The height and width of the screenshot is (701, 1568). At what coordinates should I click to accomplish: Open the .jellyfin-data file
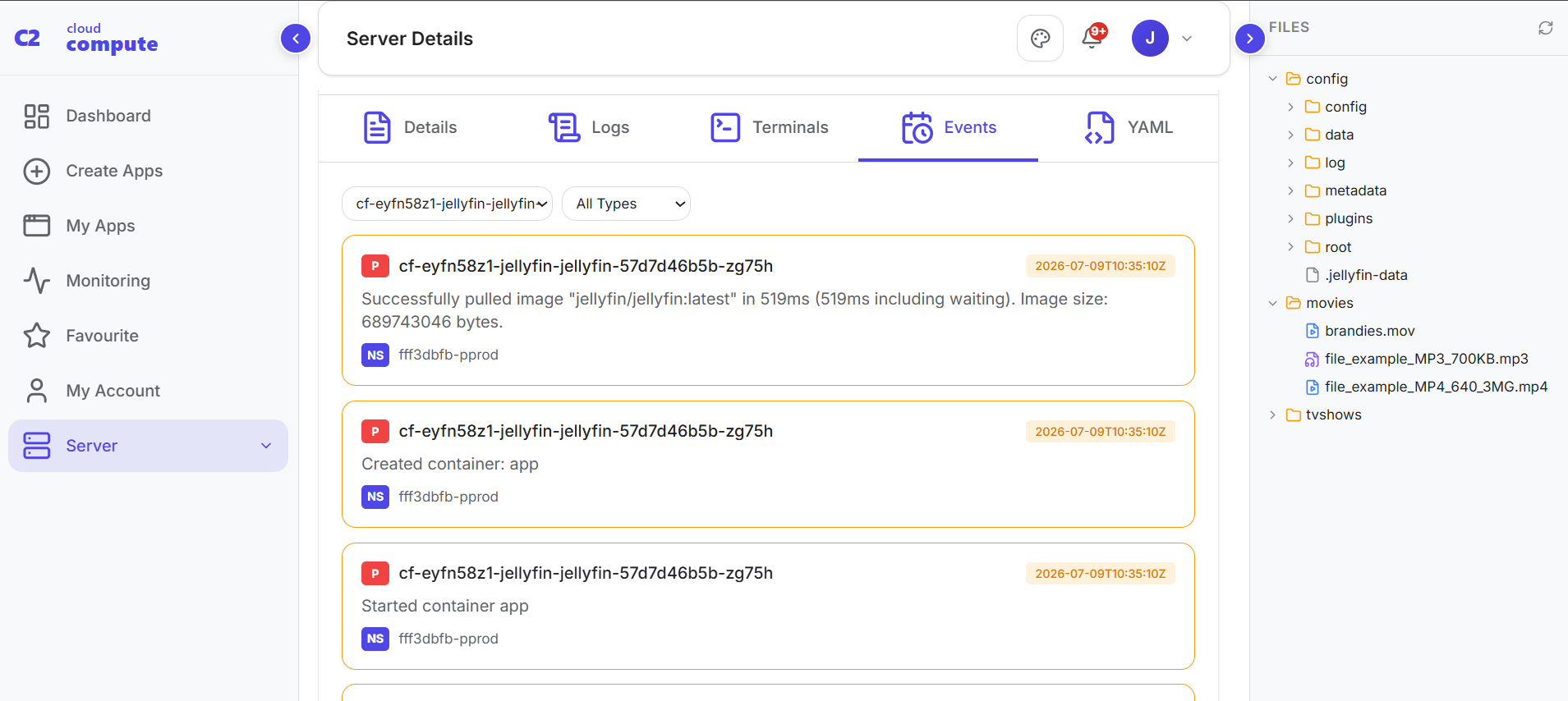1356,275
